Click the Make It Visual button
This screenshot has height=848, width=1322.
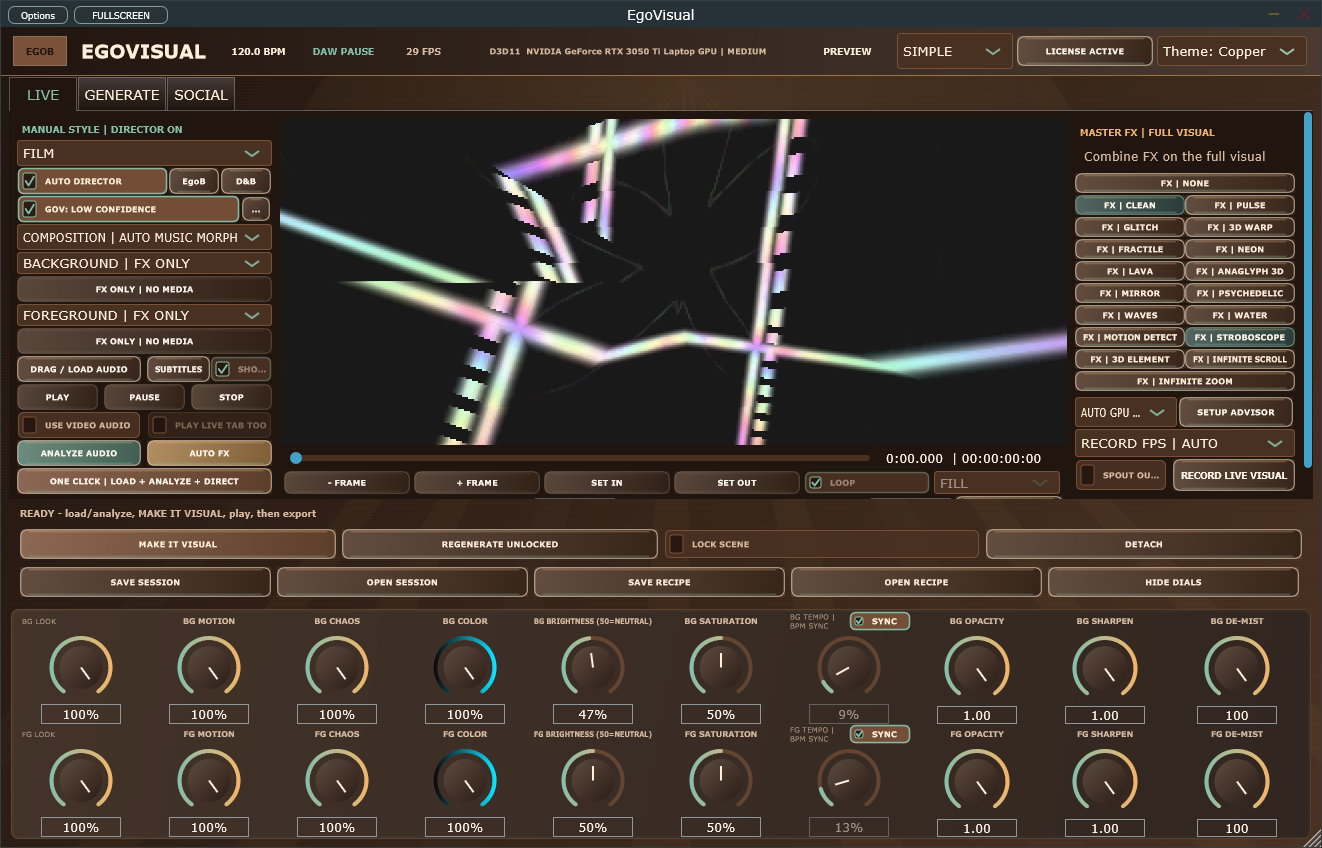[x=178, y=544]
